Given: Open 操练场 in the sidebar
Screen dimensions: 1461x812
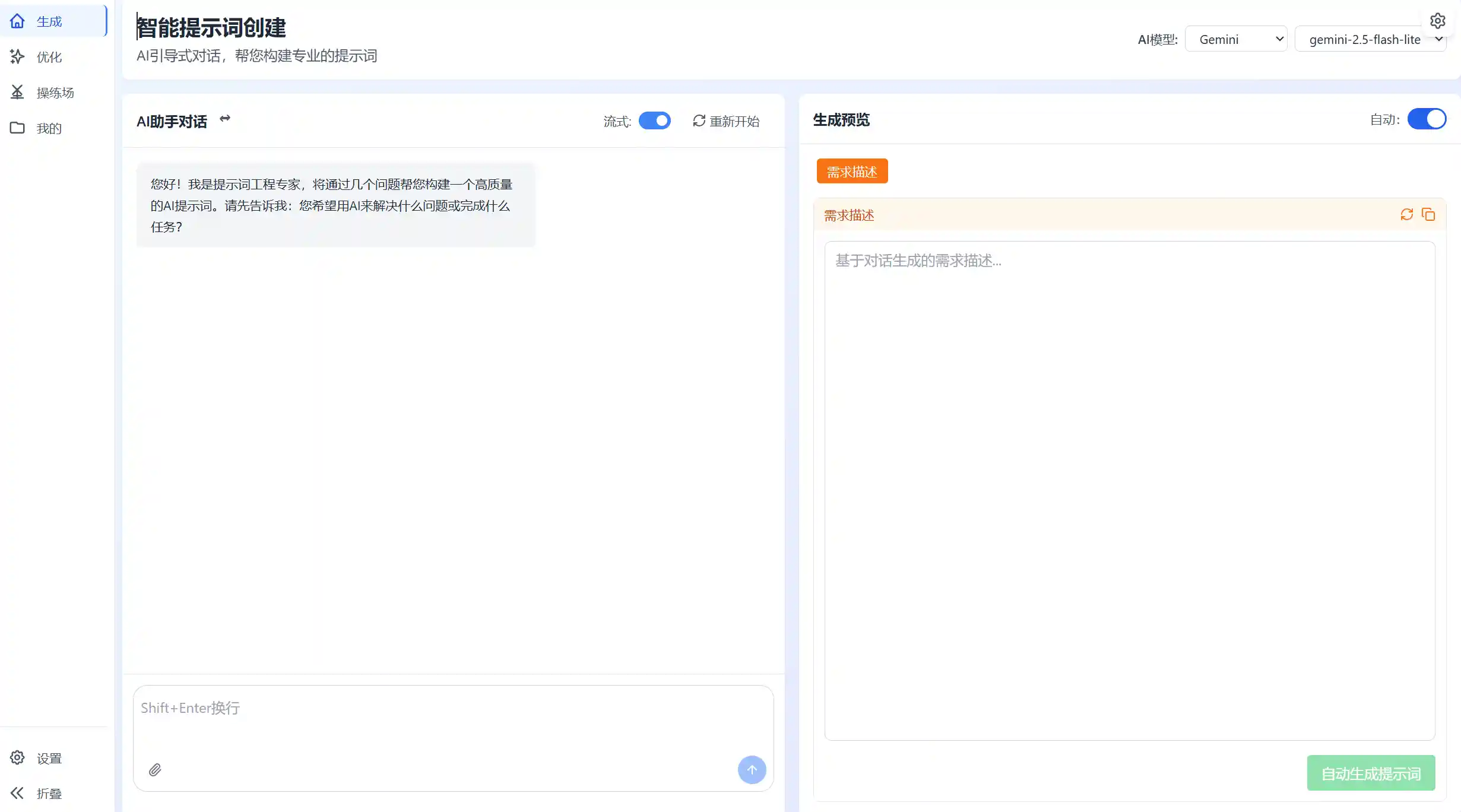Looking at the screenshot, I should 53,93.
